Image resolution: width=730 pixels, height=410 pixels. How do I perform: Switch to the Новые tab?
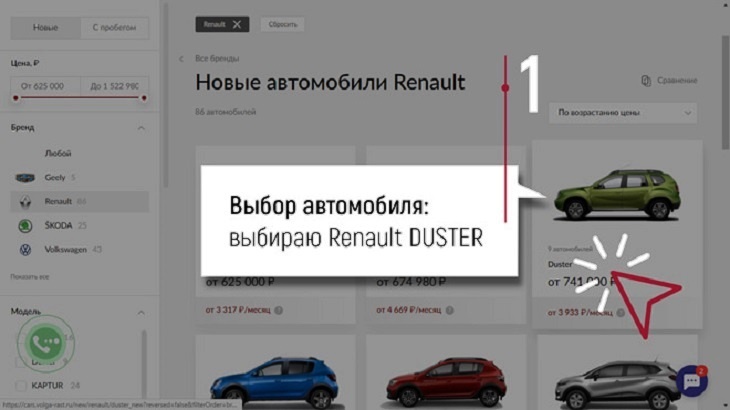(46, 27)
